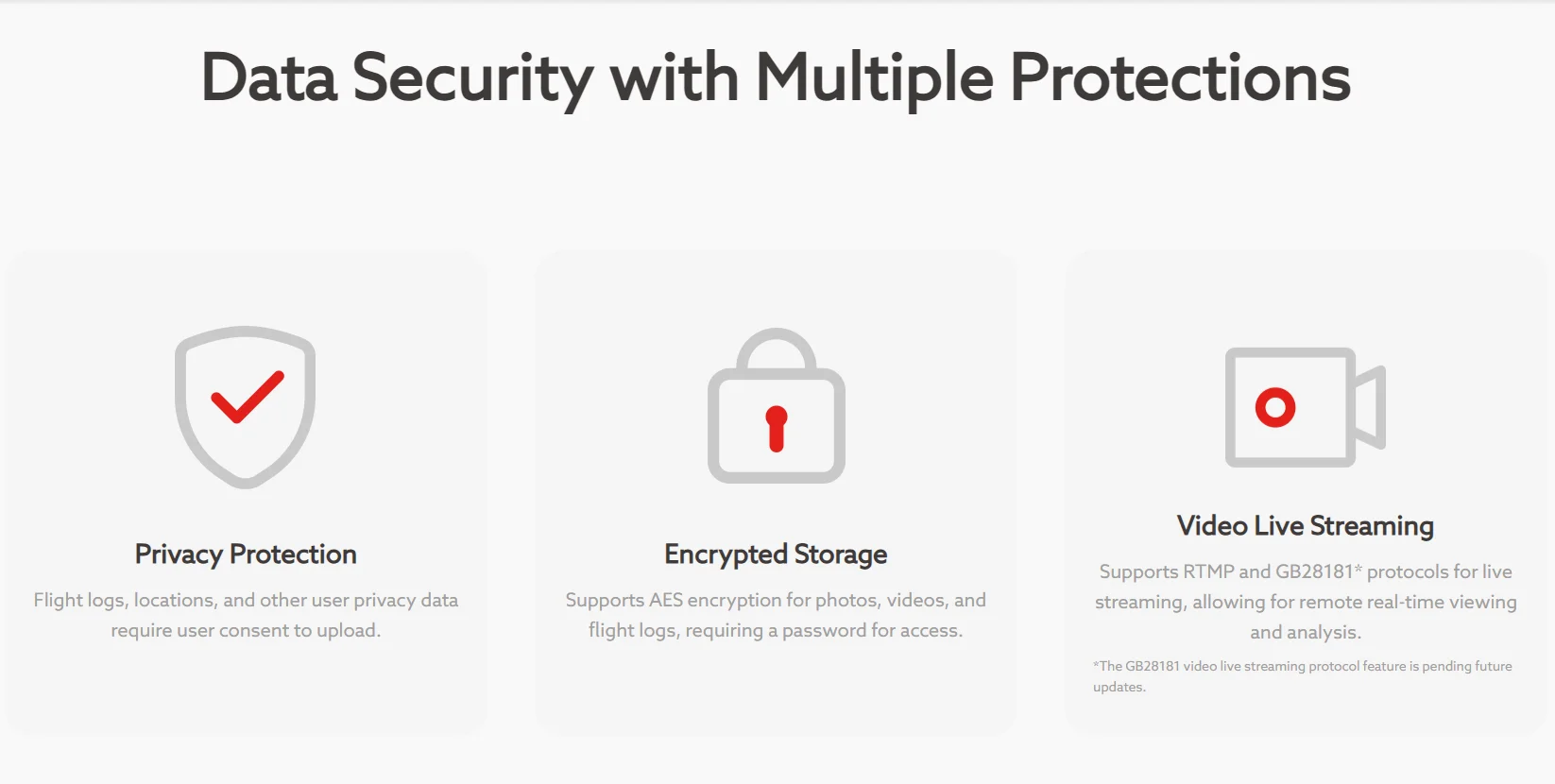Click the 'Data Security with Multiple Protections' title

(x=776, y=77)
